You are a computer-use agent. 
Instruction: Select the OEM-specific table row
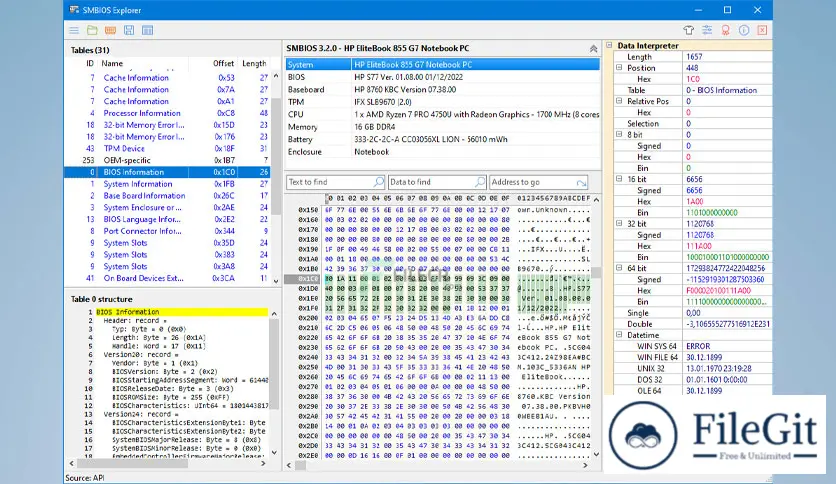[x=167, y=160]
